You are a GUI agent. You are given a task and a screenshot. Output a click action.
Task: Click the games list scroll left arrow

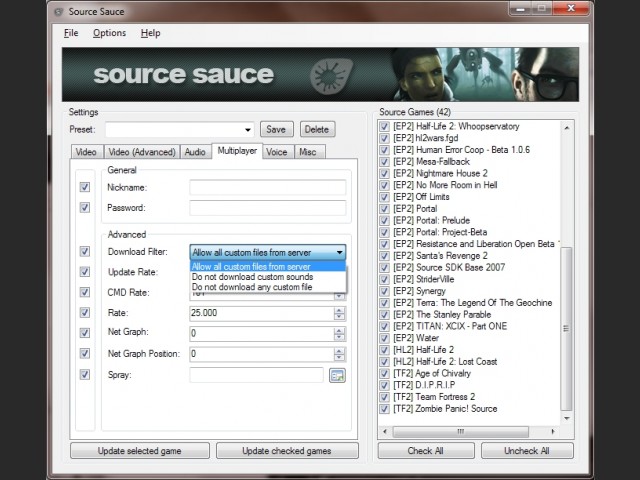385,431
